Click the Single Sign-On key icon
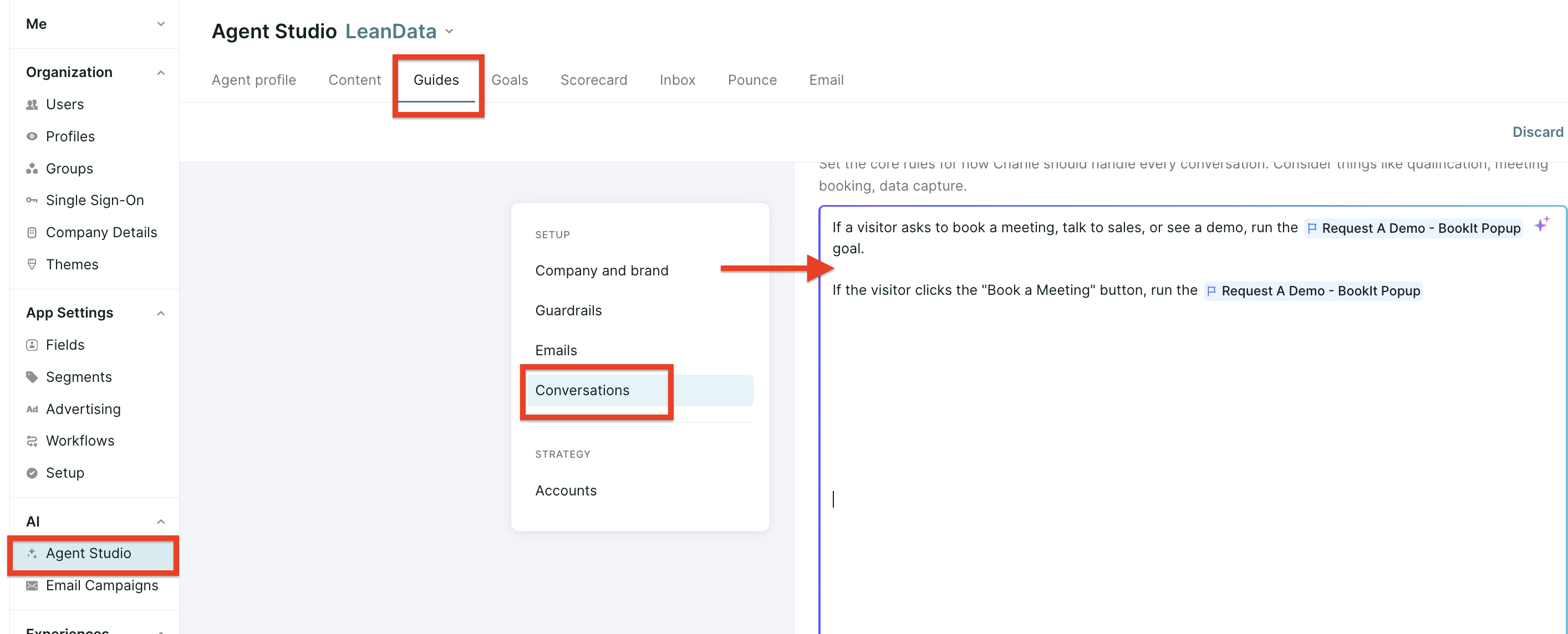 pyautogui.click(x=32, y=200)
